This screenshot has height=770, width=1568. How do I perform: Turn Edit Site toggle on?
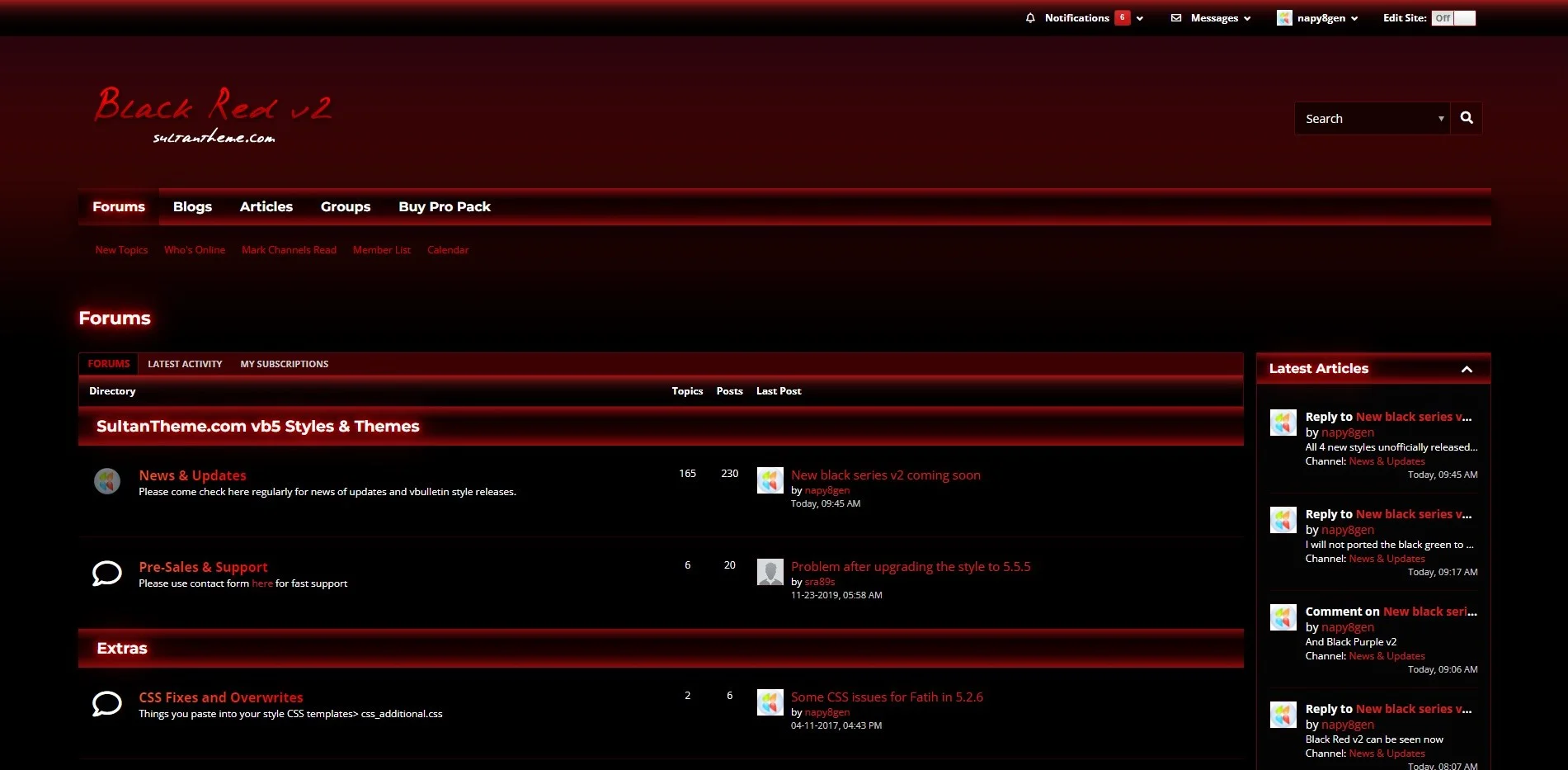coord(1464,17)
